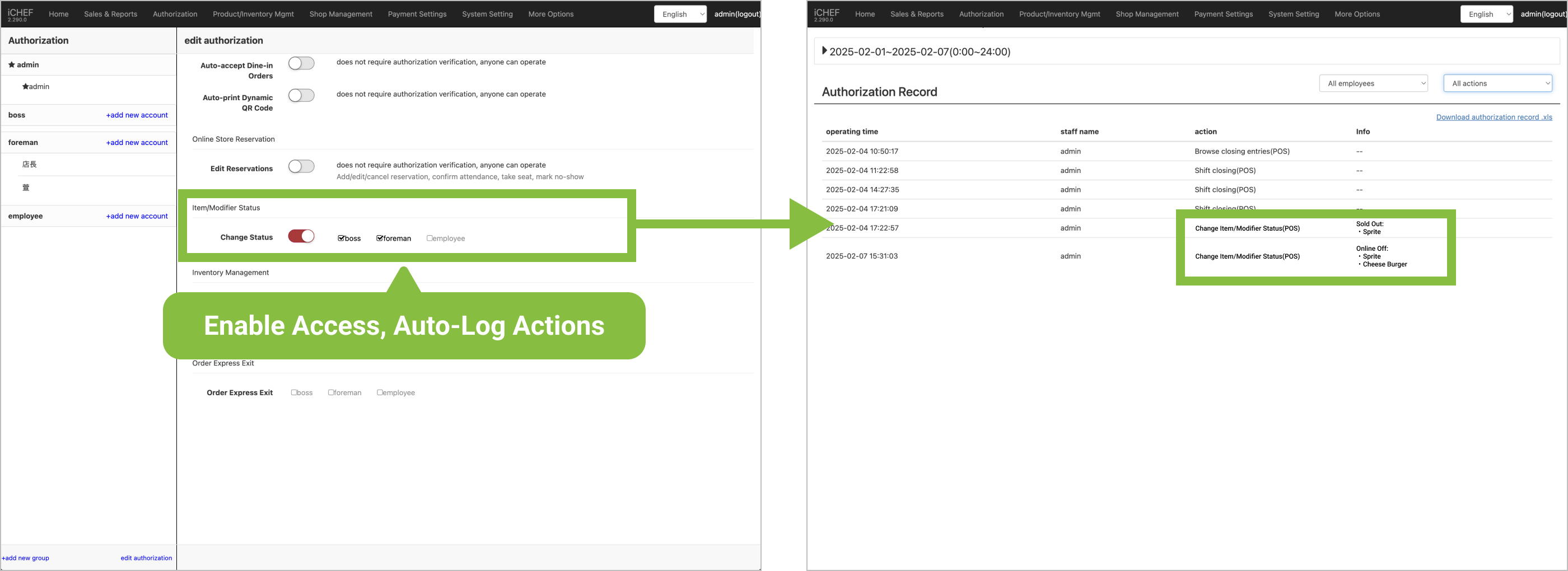Select the starred admin account under admin

(x=36, y=86)
